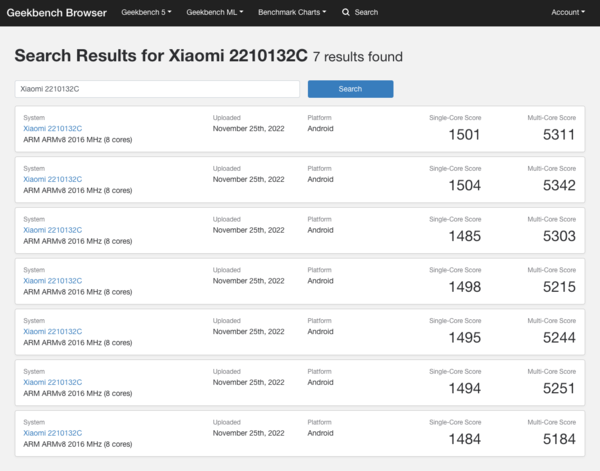Image resolution: width=600 pixels, height=471 pixels.
Task: Click the search magnifier icon in navbar
Action: (x=346, y=12)
